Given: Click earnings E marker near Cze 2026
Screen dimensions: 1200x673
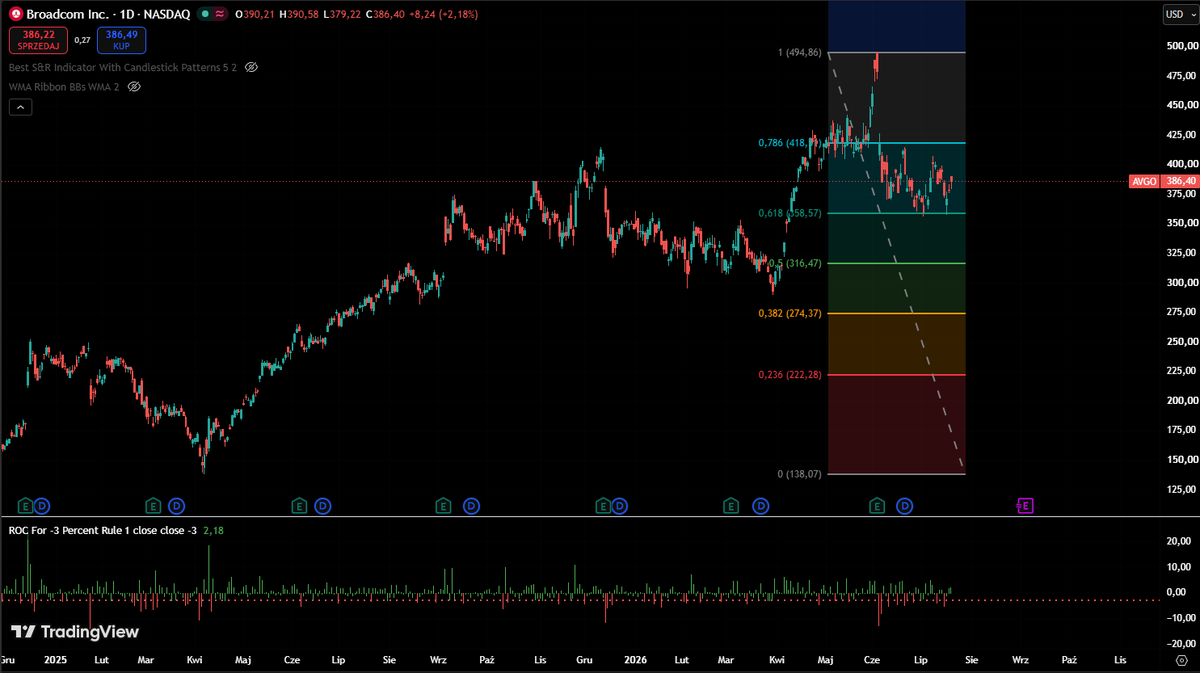Looking at the screenshot, I should pyautogui.click(x=877, y=506).
